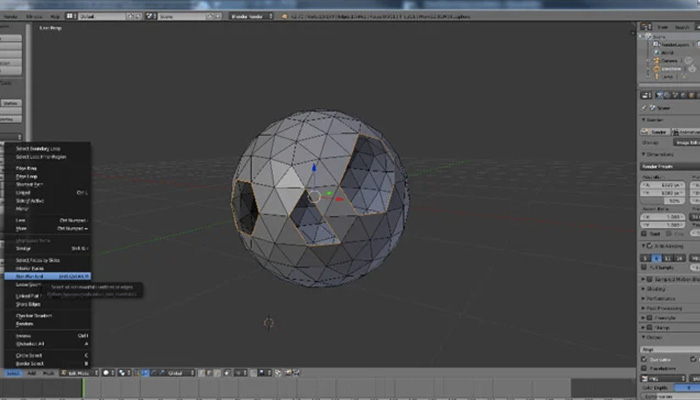Open the 3D view shading mode selector
The width and height of the screenshot is (700, 400).
click(108, 373)
